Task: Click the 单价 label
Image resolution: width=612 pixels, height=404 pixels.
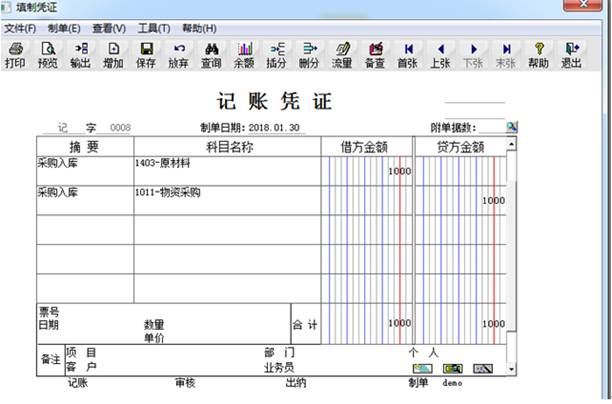Action: [154, 338]
